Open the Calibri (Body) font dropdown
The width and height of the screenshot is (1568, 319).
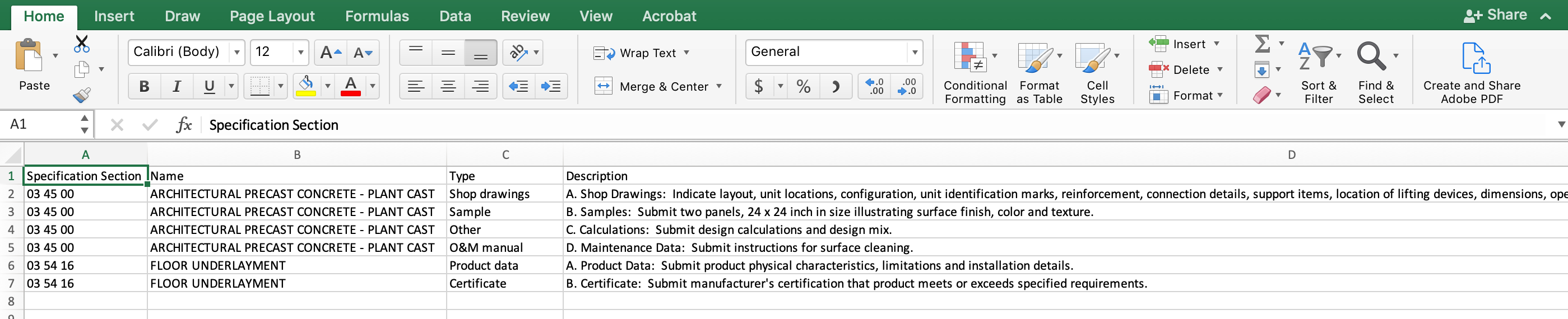pos(237,53)
